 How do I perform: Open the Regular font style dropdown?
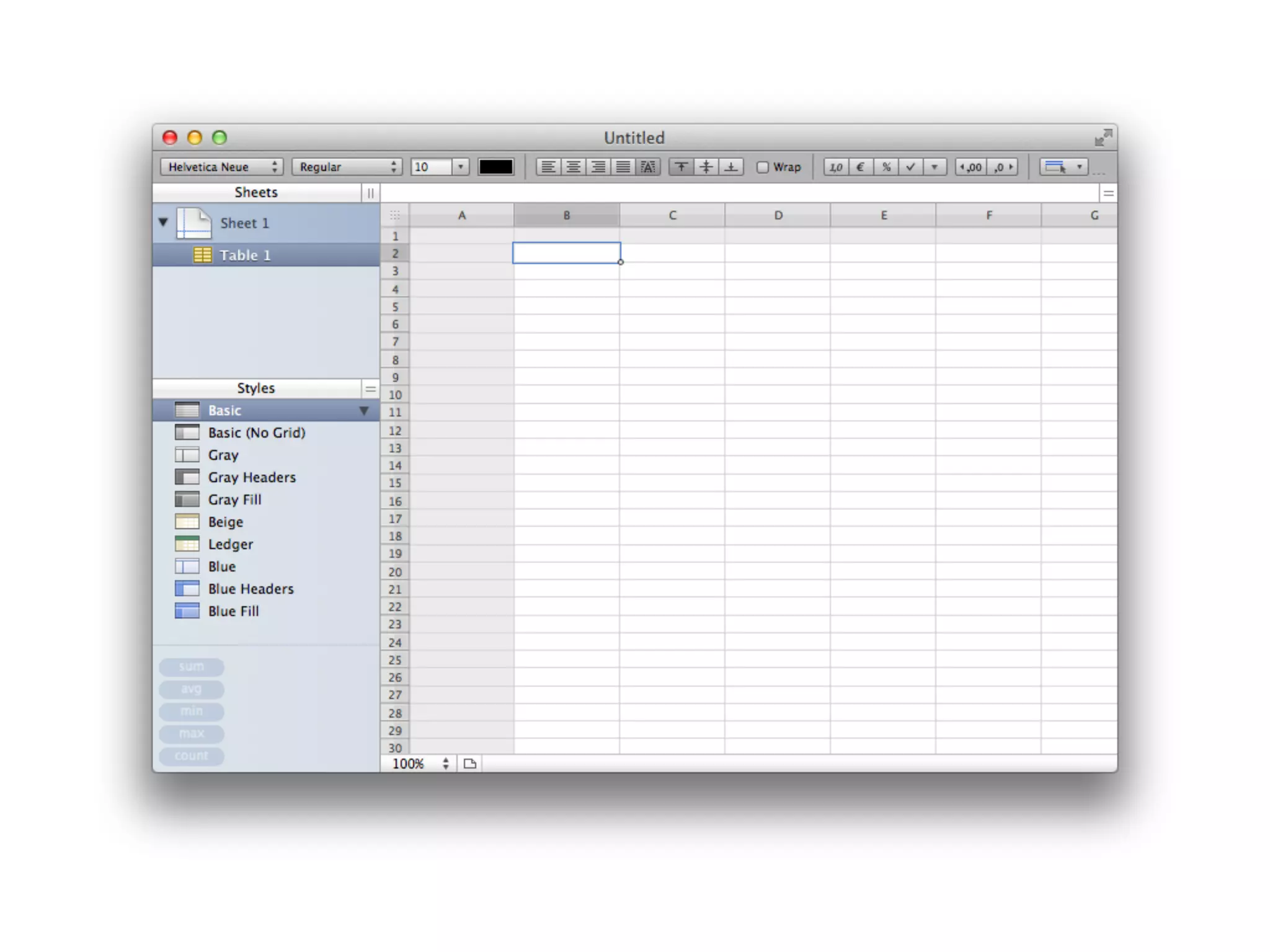click(x=347, y=167)
